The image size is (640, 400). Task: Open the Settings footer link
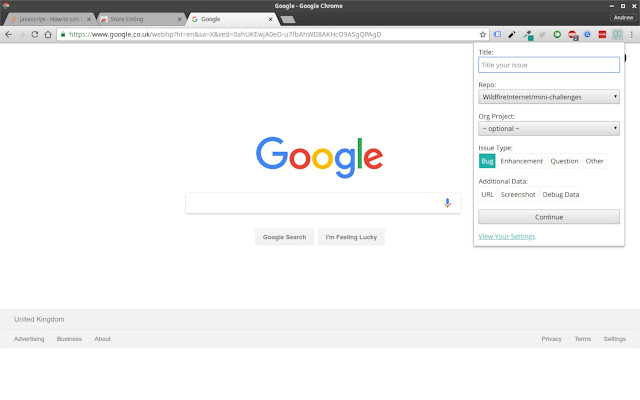pyautogui.click(x=614, y=339)
